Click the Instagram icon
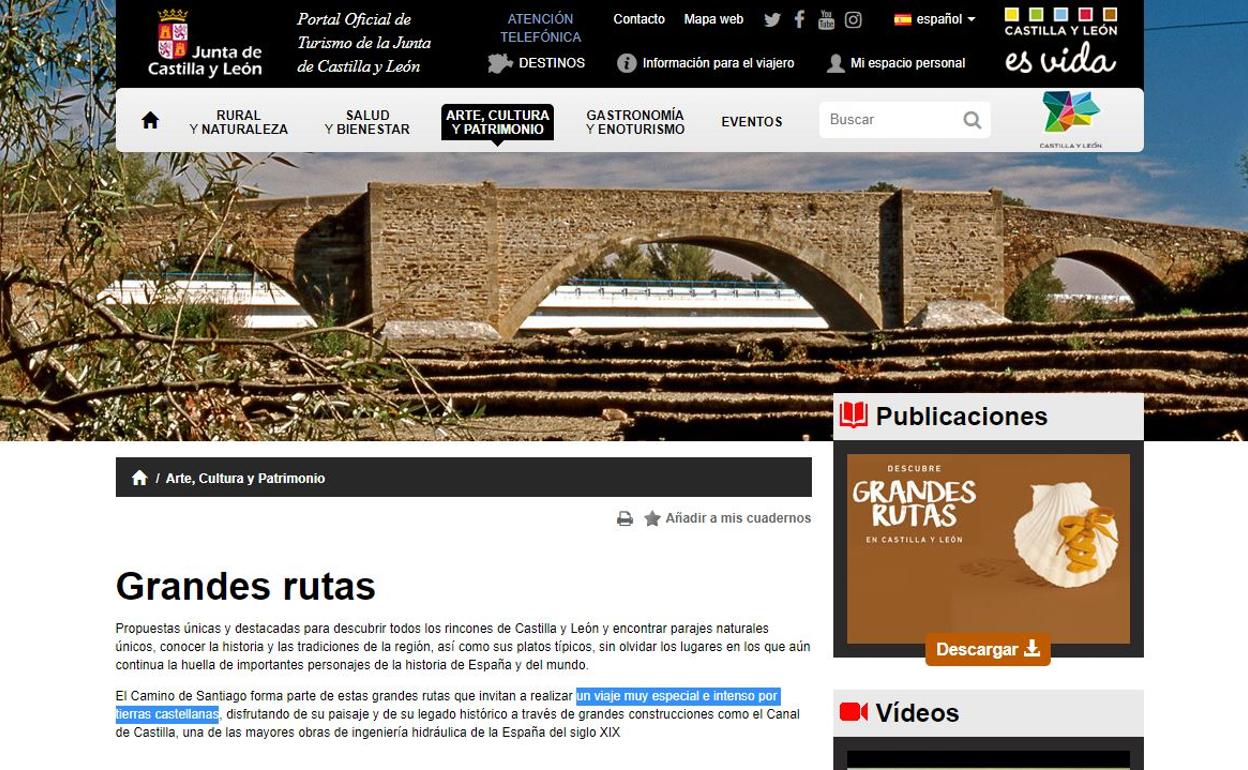This screenshot has height=770, width=1248. (852, 19)
